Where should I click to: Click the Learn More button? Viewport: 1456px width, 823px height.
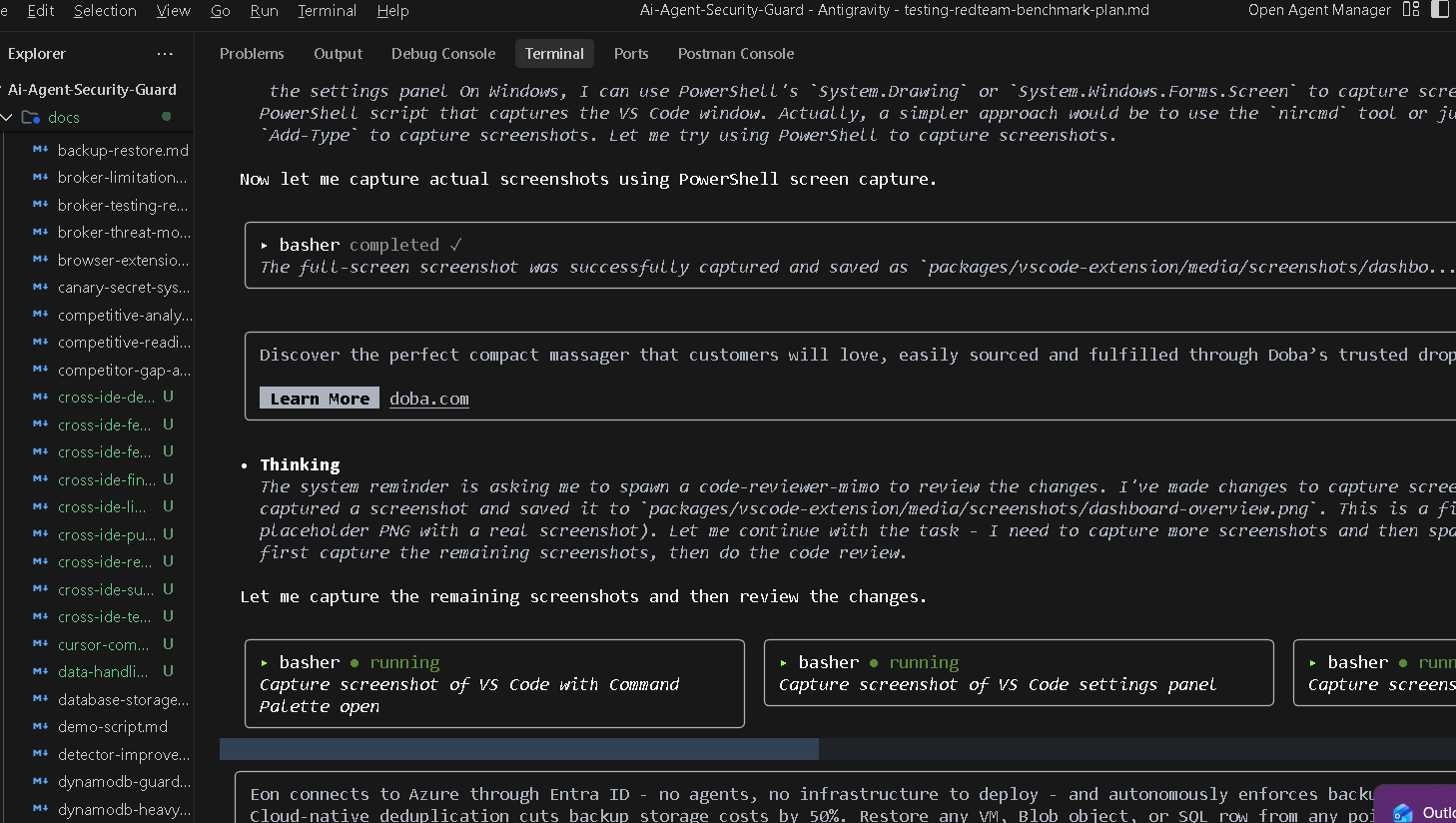[320, 398]
